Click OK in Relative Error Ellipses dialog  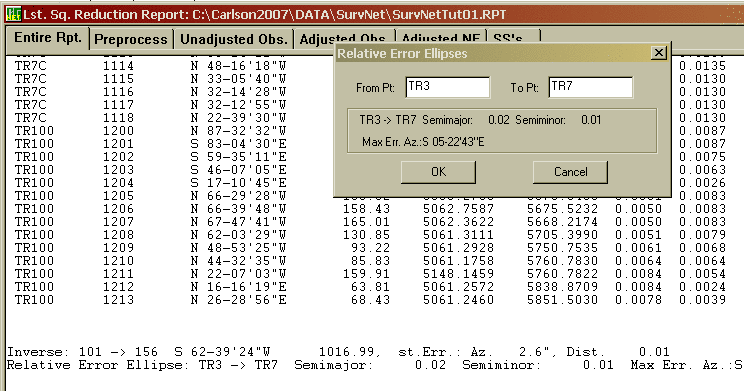(438, 172)
